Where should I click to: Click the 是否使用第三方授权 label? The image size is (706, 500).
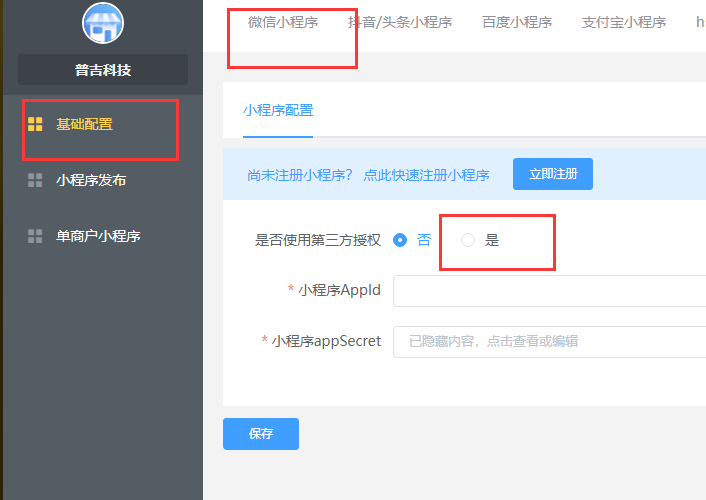[318, 240]
